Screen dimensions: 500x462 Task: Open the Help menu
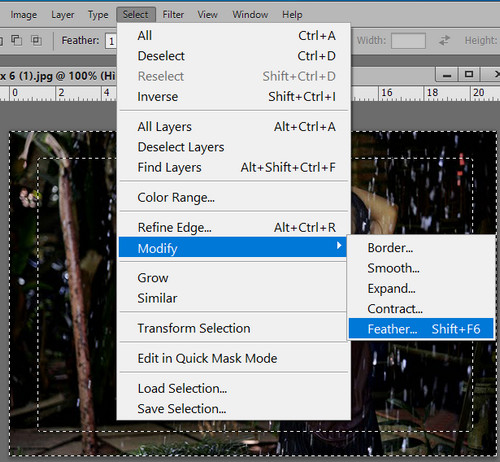(292, 15)
